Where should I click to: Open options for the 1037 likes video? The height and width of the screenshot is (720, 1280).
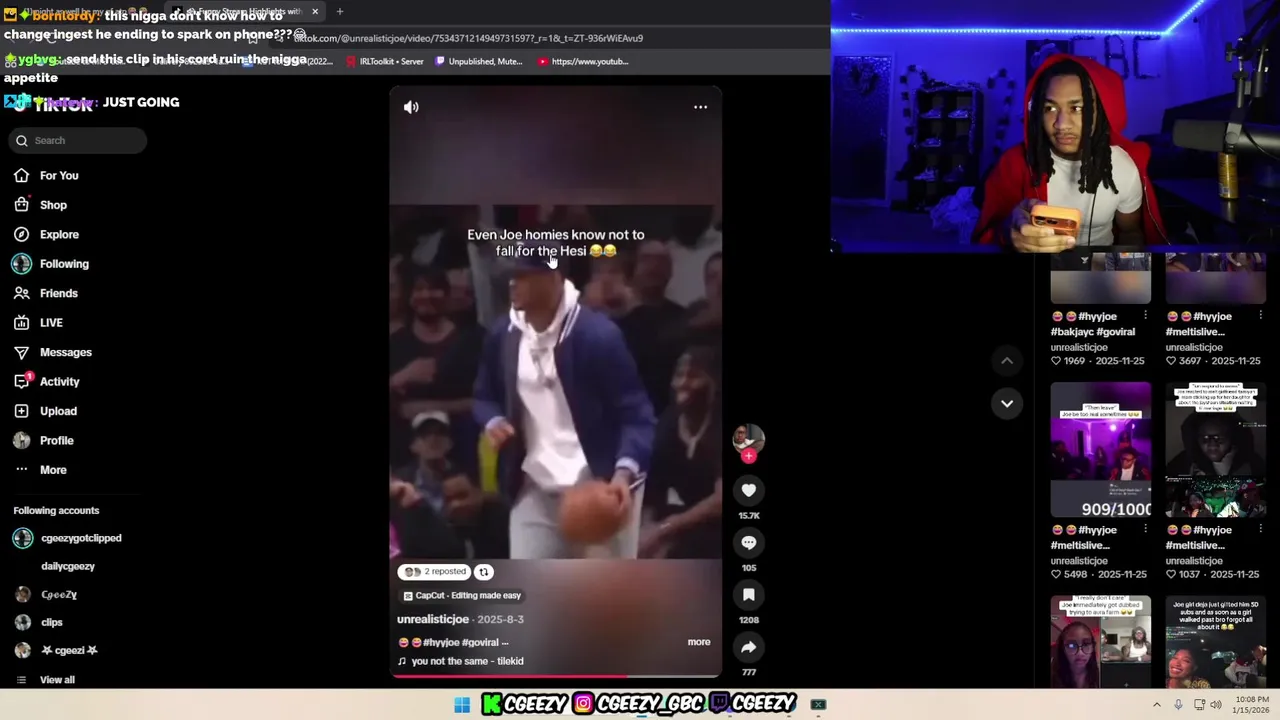[1260, 530]
